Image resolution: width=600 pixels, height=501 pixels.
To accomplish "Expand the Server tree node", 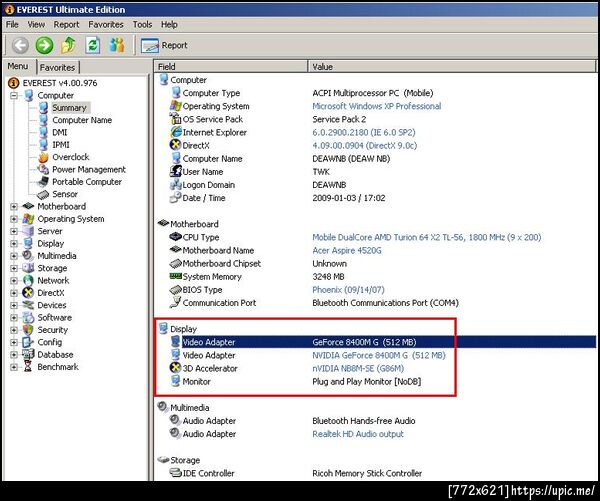I will click(x=14, y=231).
